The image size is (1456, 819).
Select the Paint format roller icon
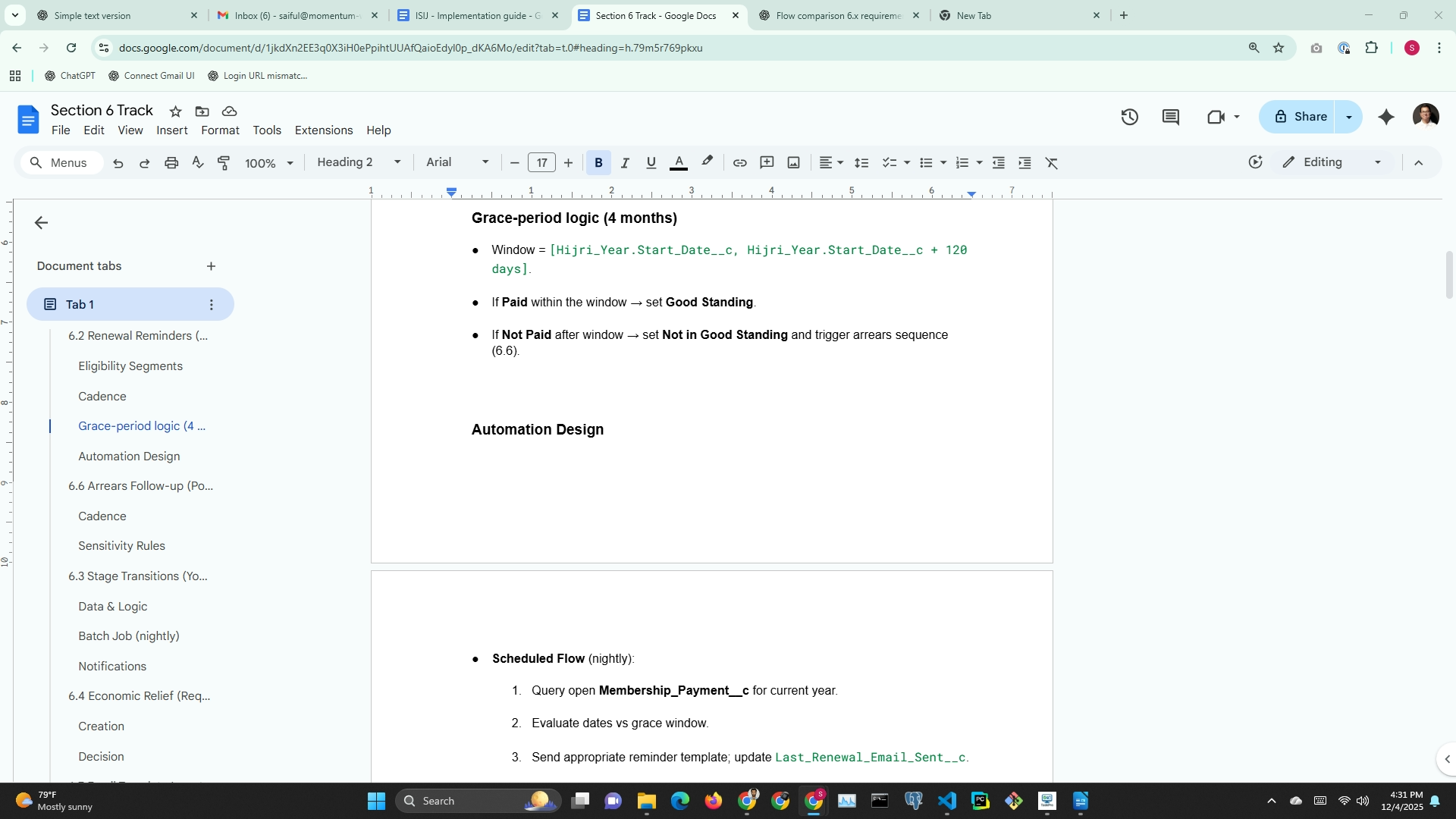tap(224, 163)
